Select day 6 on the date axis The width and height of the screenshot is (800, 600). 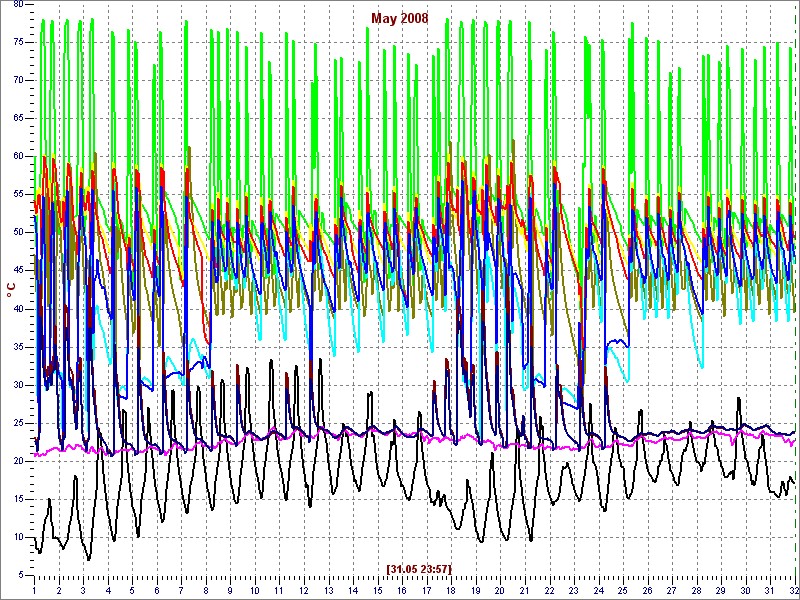pyautogui.click(x=157, y=590)
